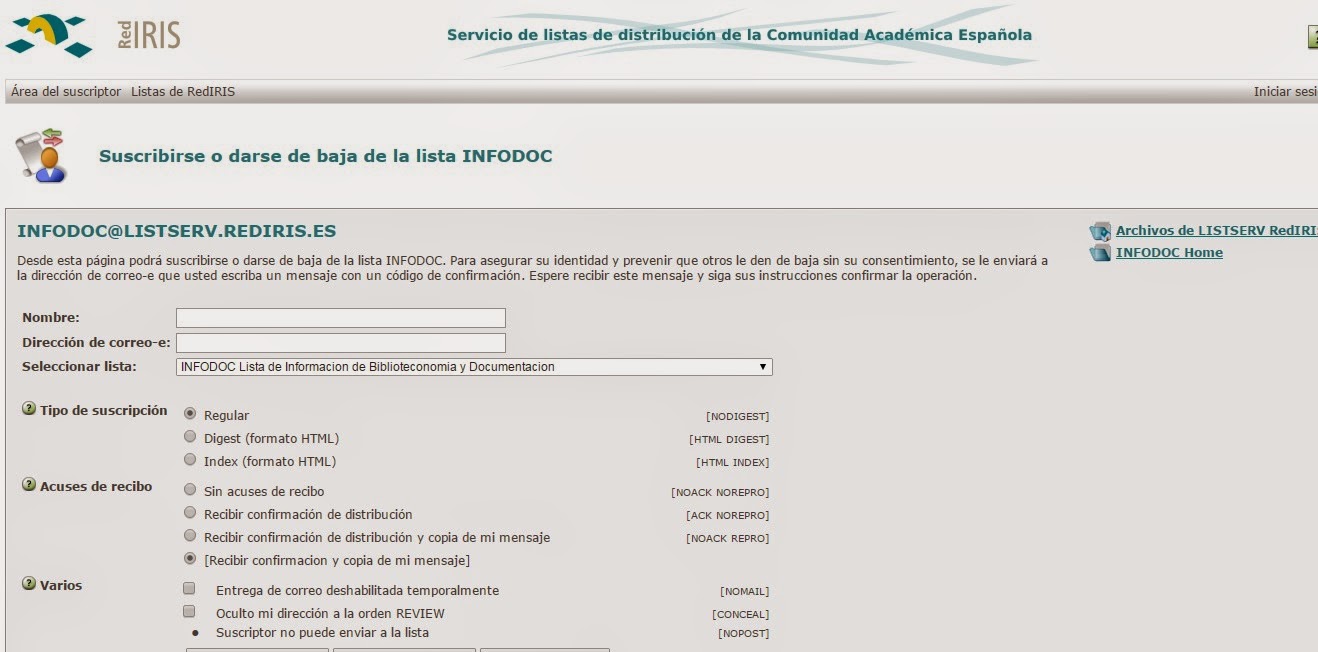Select Recibir confirmación de distribución option

tap(187, 513)
